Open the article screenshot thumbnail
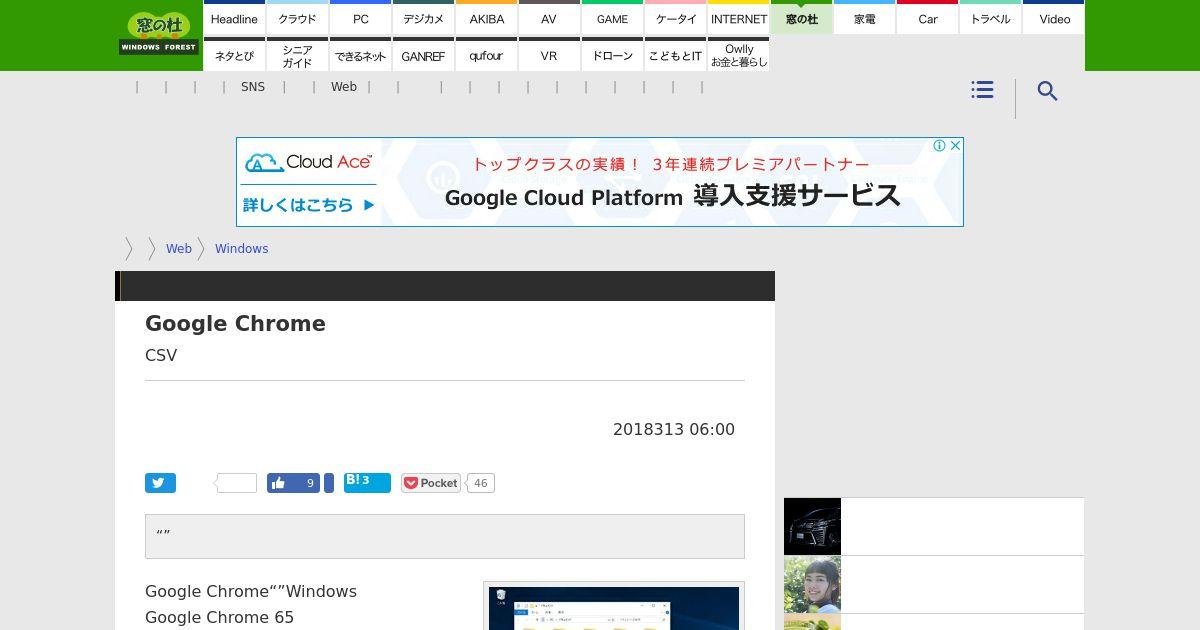This screenshot has height=630, width=1200. click(614, 607)
